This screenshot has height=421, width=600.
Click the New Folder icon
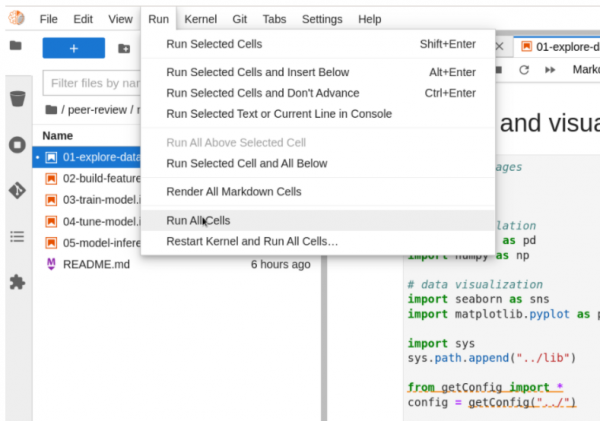click(124, 48)
